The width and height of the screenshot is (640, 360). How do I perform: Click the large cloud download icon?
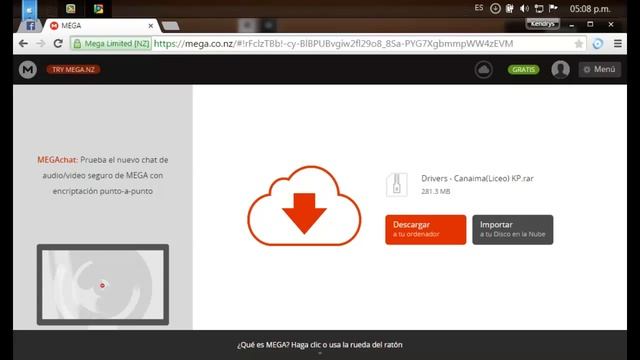tap(304, 206)
